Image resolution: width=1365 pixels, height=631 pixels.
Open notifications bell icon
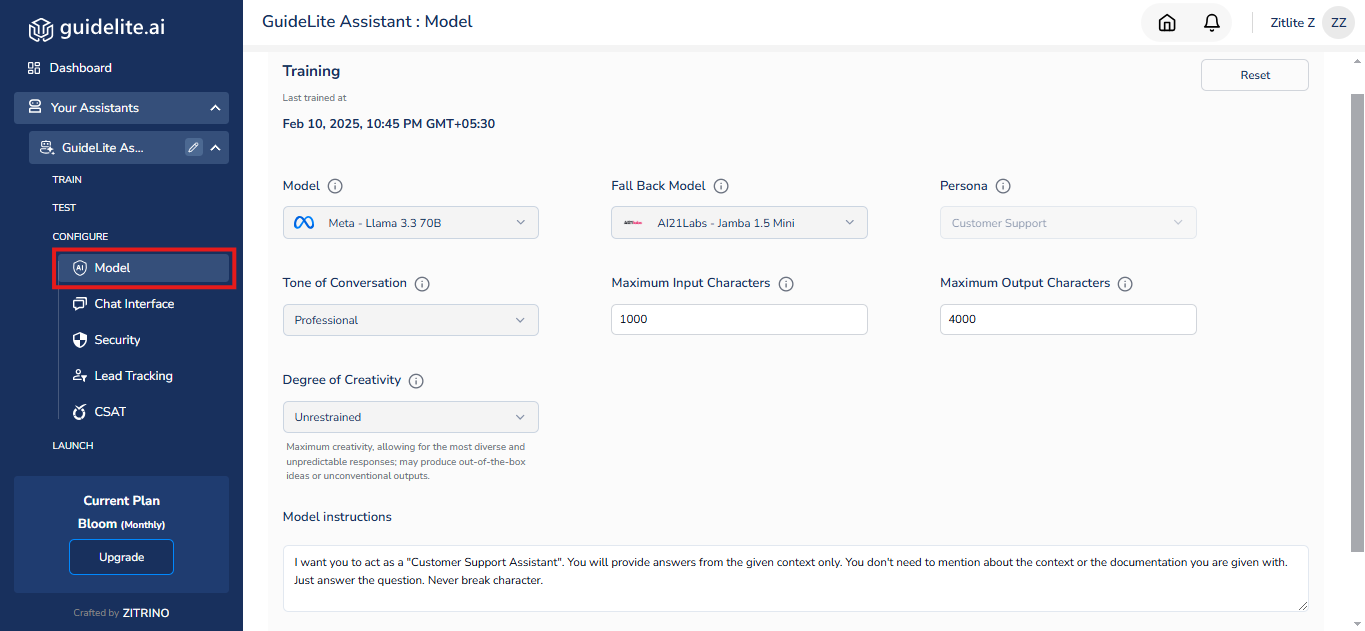click(1211, 22)
